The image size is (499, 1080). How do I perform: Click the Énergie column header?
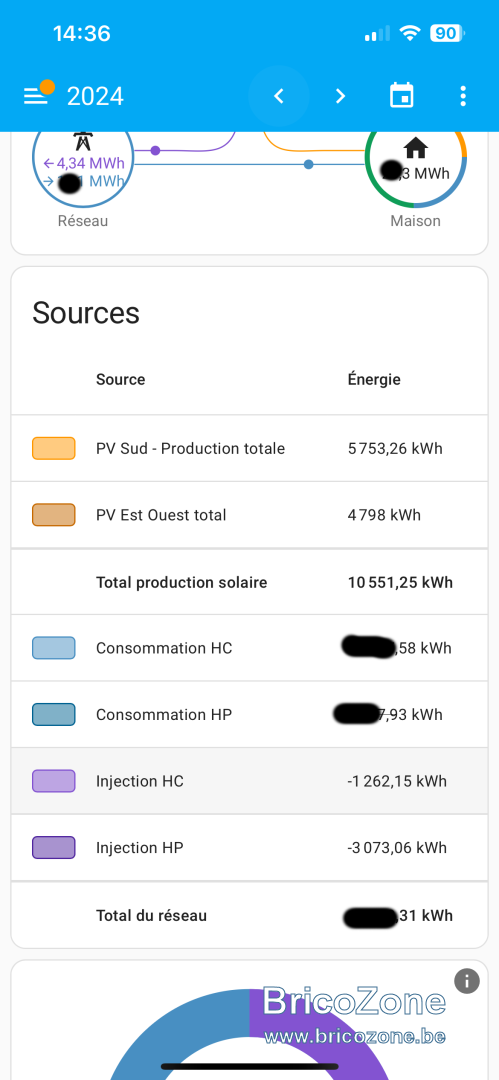pyautogui.click(x=374, y=379)
